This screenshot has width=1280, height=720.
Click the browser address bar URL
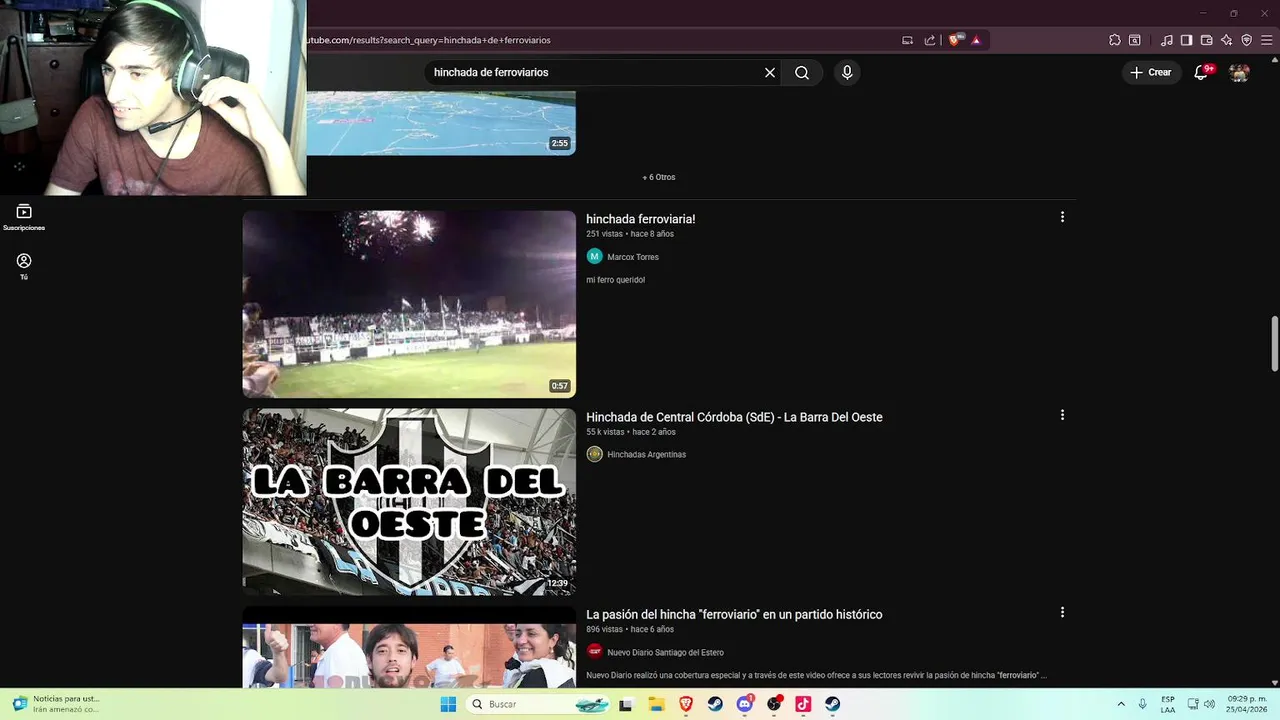[x=428, y=40]
